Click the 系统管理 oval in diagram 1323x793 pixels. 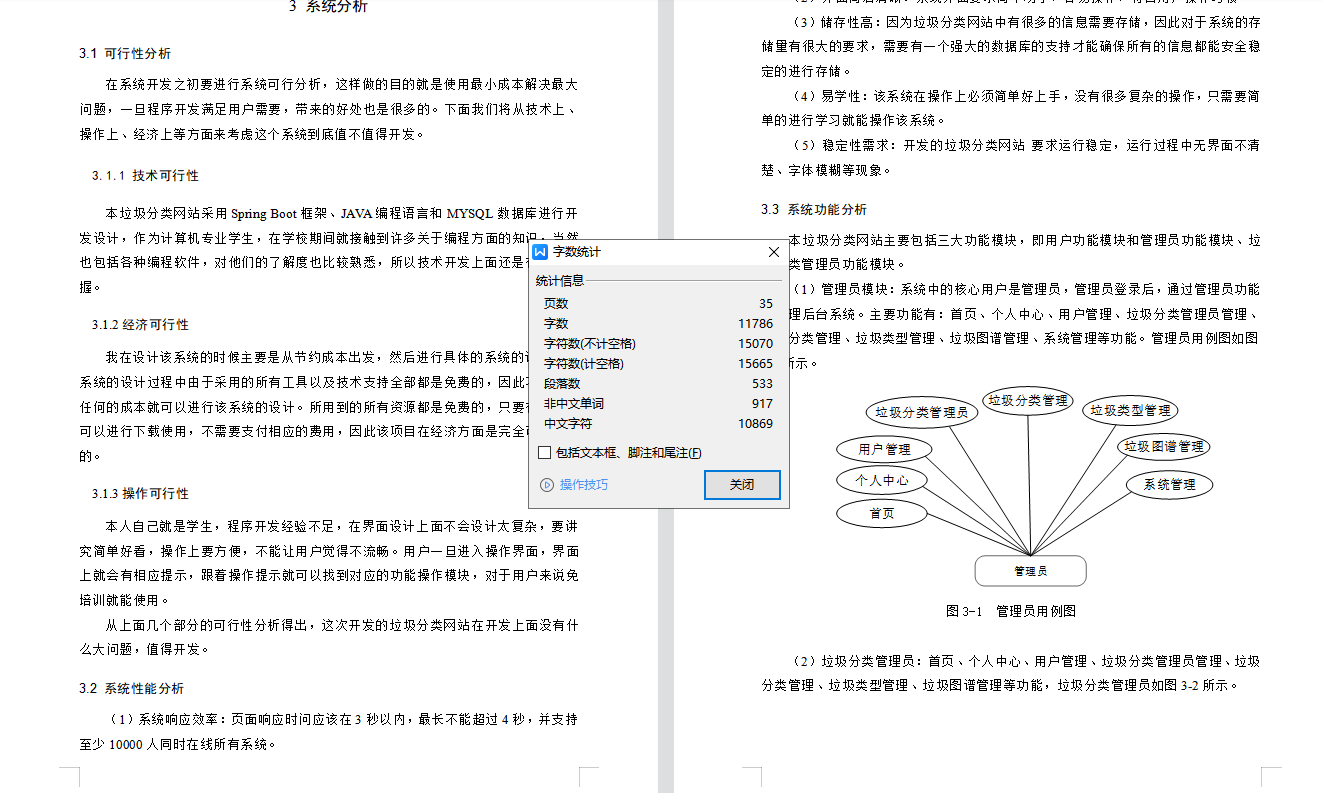[1170, 485]
